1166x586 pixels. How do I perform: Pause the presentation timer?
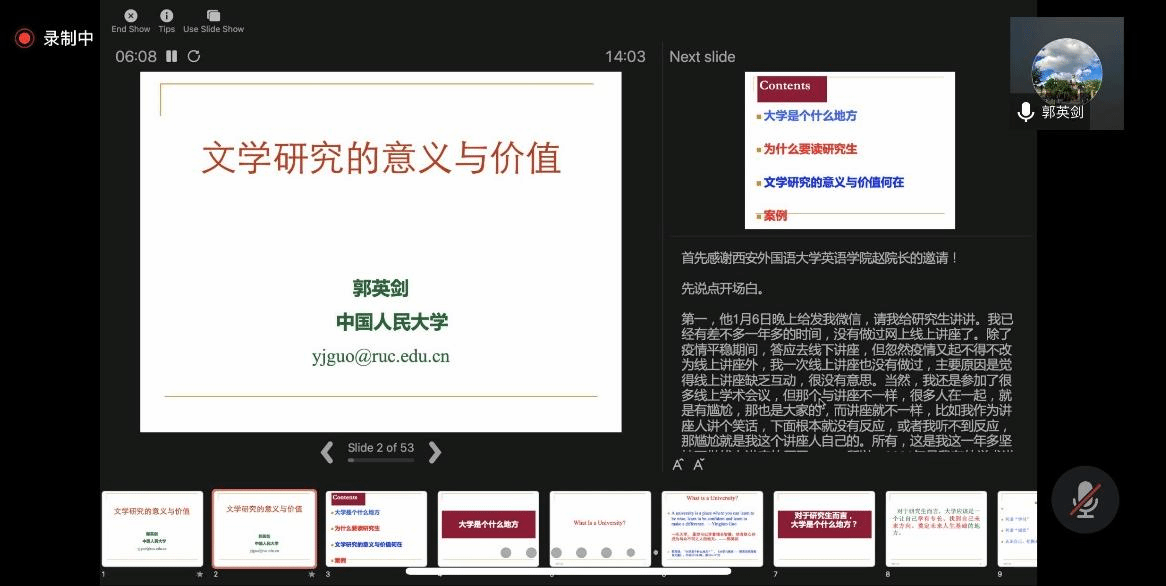pos(172,57)
